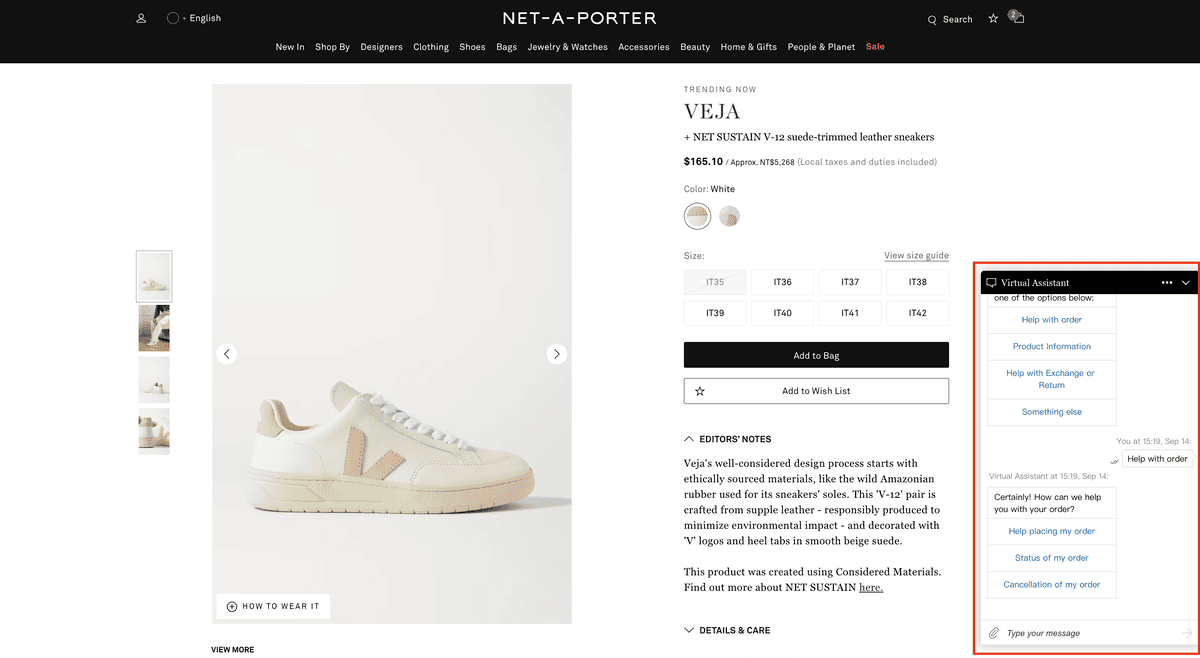The image size is (1200, 658).
Task: Click the wishlist star icon in the header
Action: (992, 18)
